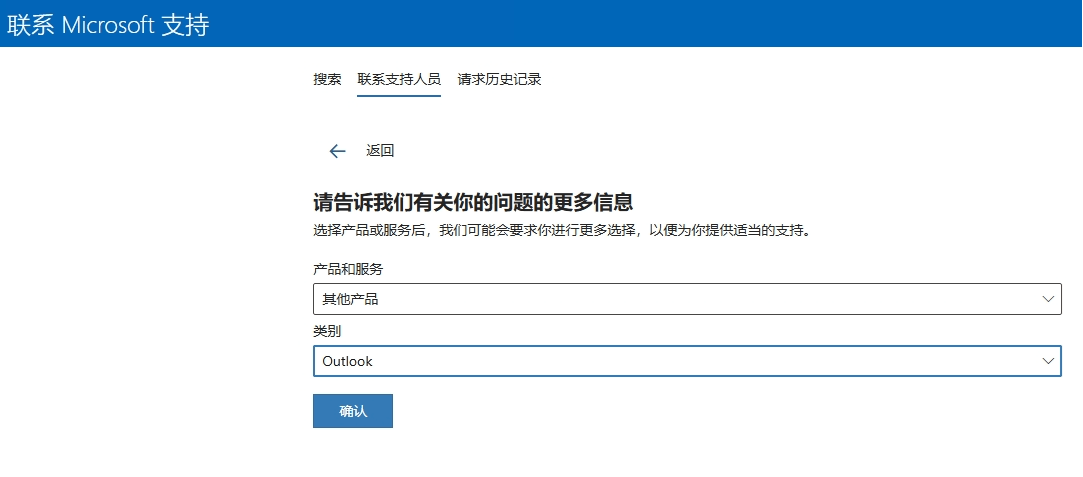Click the 确认 confirm button
Image resolution: width=1083 pixels, height=477 pixels.
click(x=353, y=411)
